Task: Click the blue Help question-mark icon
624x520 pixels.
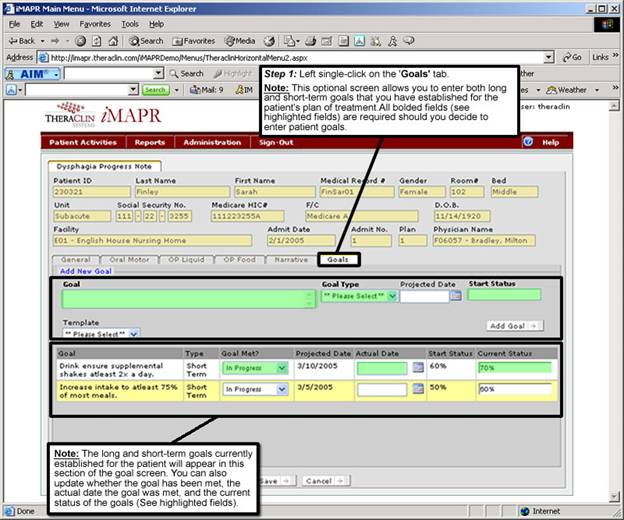Action: tap(528, 142)
